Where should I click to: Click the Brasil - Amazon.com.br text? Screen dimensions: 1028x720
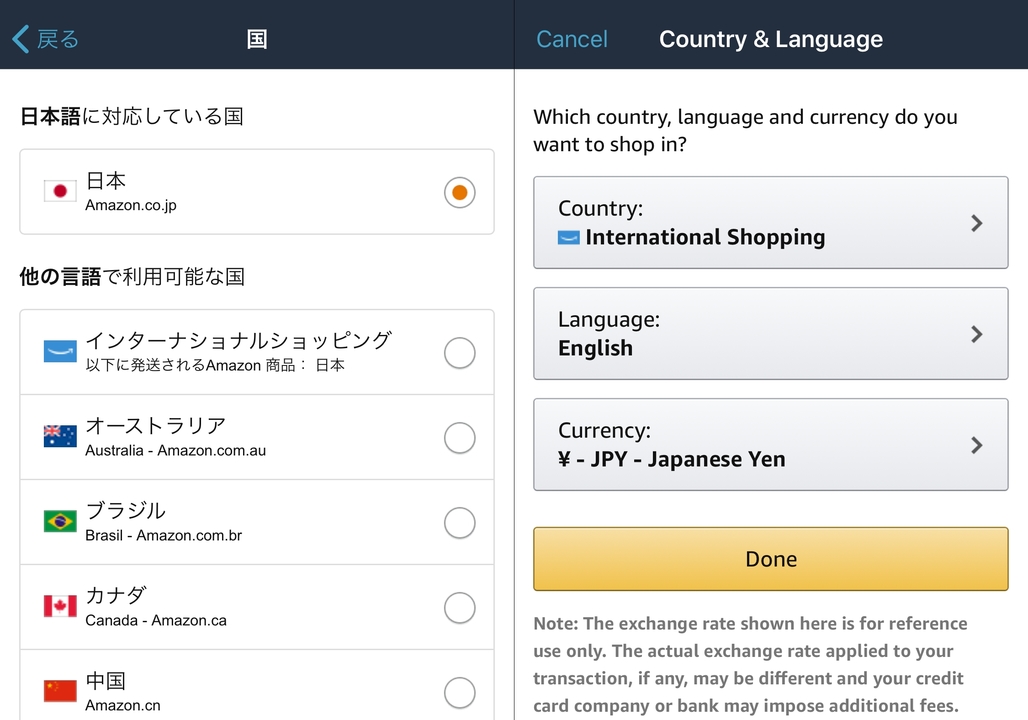[x=164, y=535]
